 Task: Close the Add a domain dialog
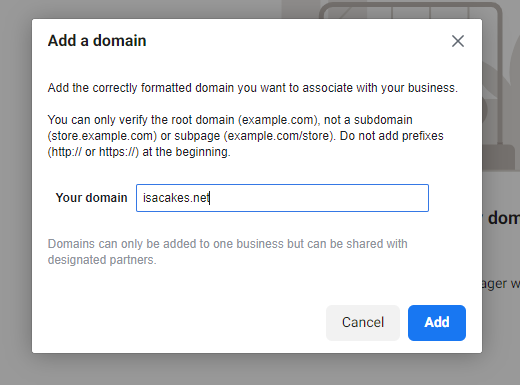pyautogui.click(x=458, y=41)
